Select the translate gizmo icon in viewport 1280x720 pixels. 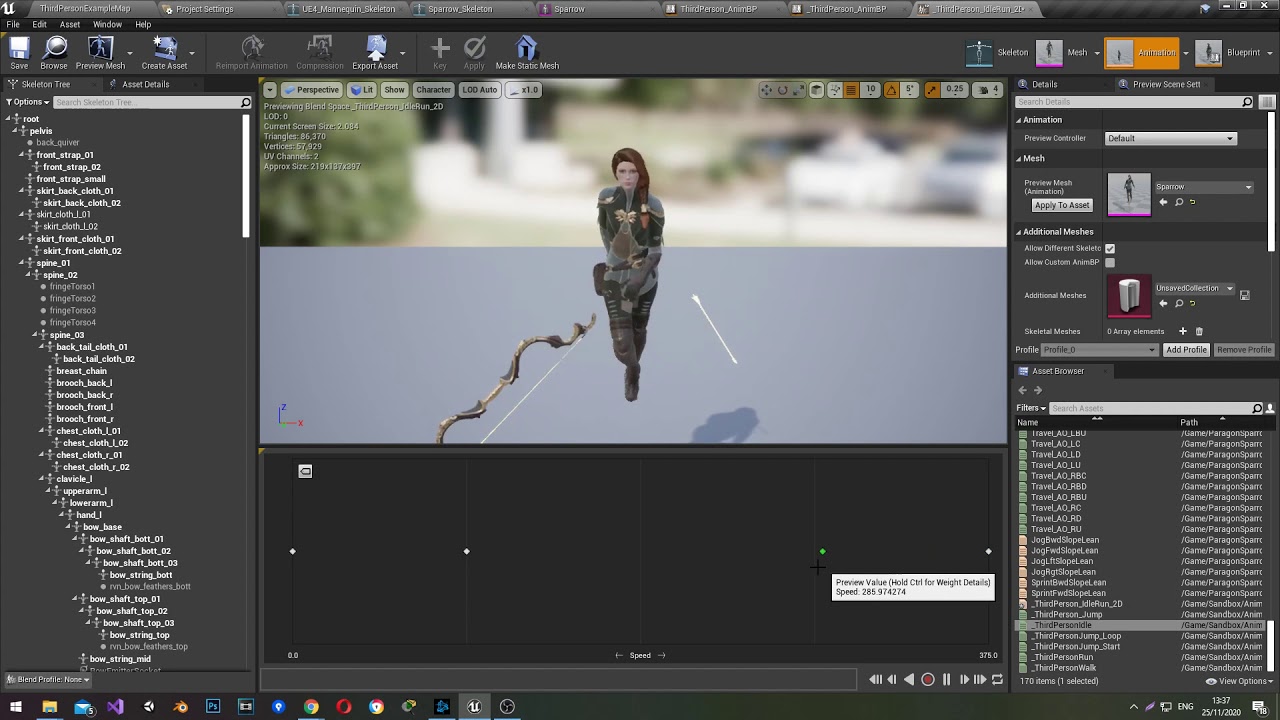click(766, 90)
